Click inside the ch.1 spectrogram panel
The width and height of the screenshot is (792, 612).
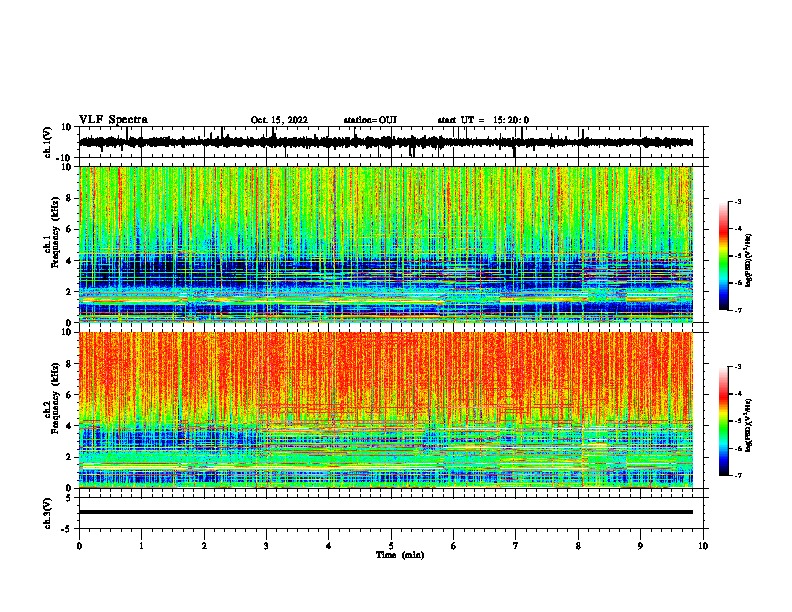point(386,244)
